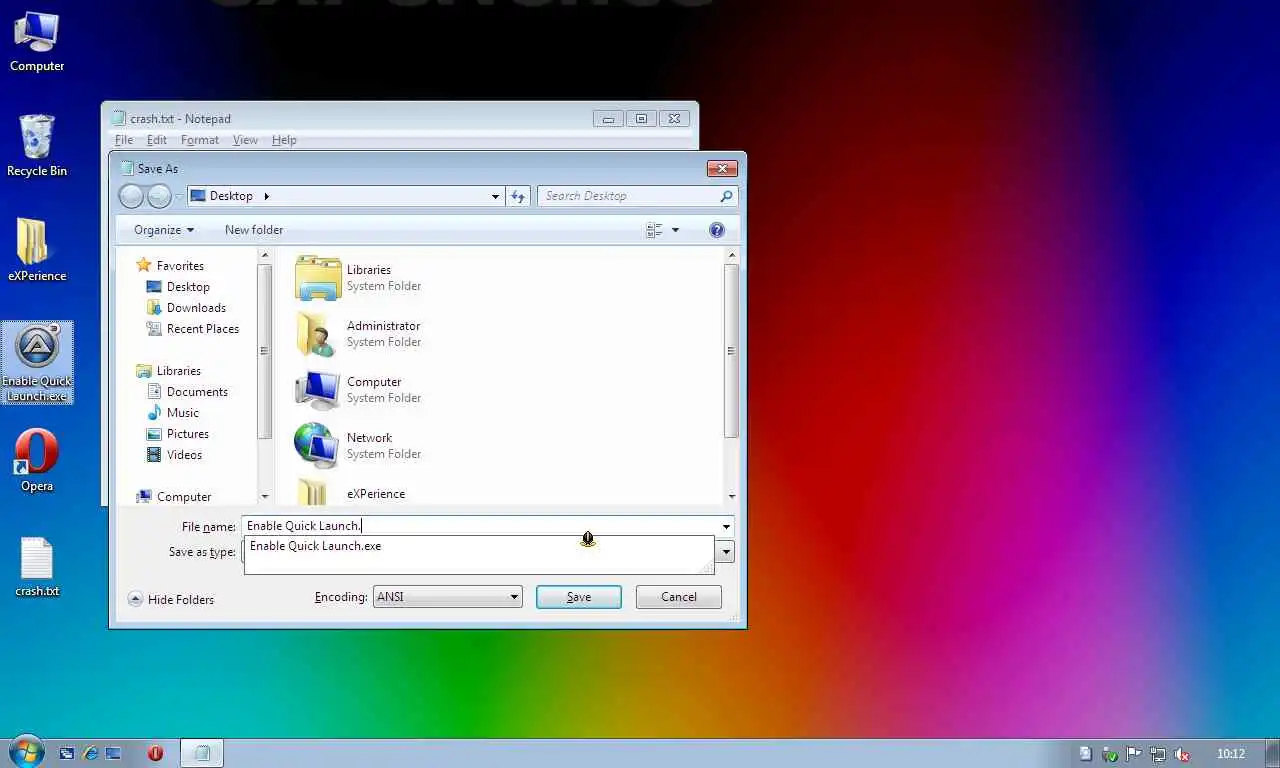Image resolution: width=1280 pixels, height=768 pixels.
Task: Click the Change your view icon
Action: [x=654, y=230]
